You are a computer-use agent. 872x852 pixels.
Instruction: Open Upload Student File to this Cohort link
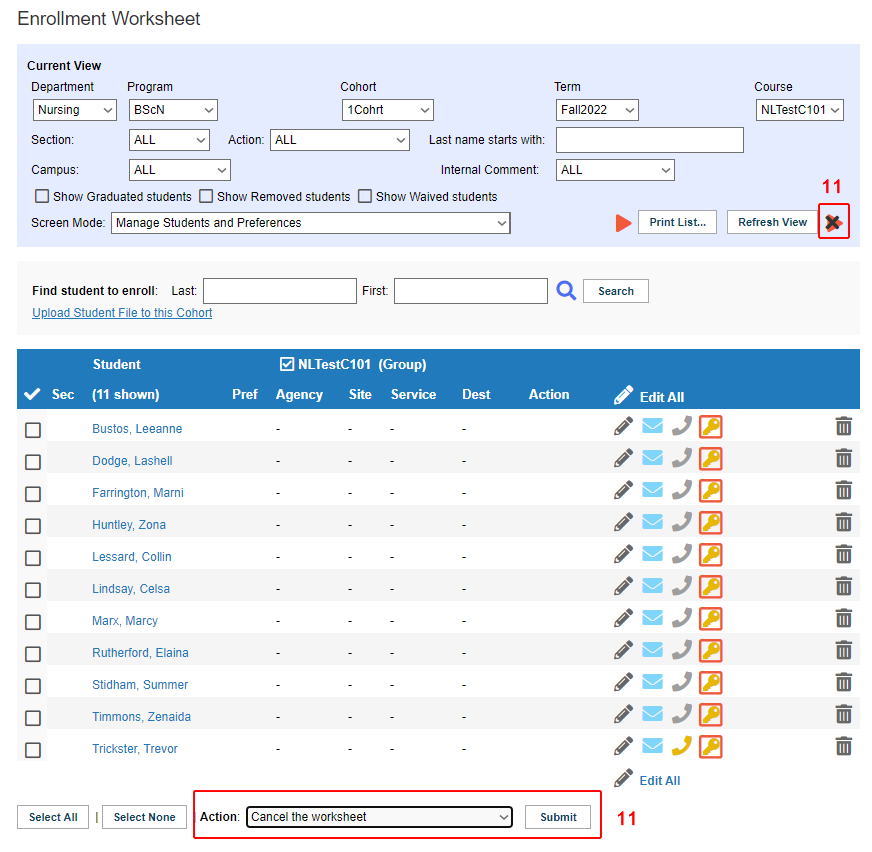point(122,313)
